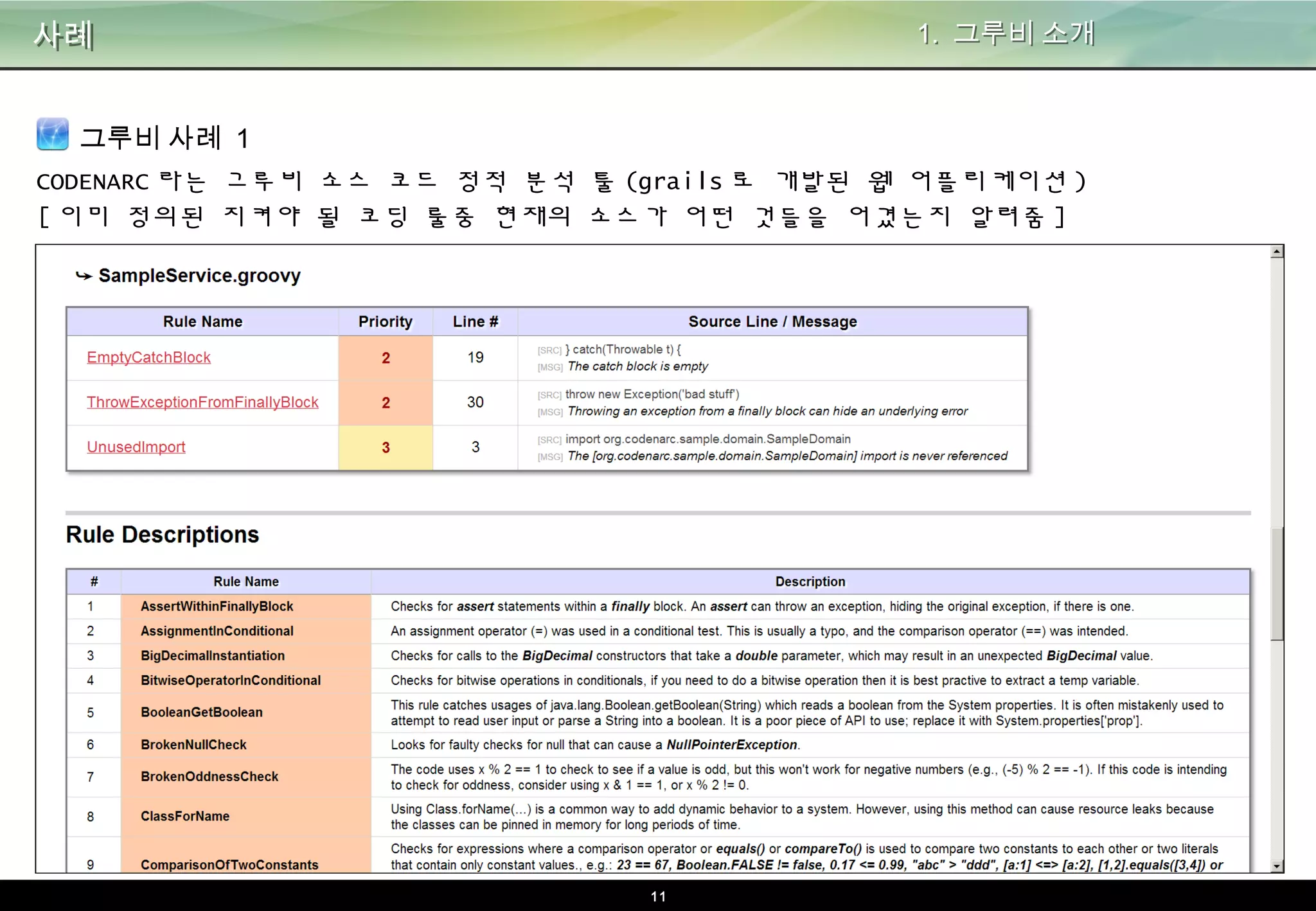Click the Rule Name header of violations table
This screenshot has height=911, width=1316.
click(202, 322)
